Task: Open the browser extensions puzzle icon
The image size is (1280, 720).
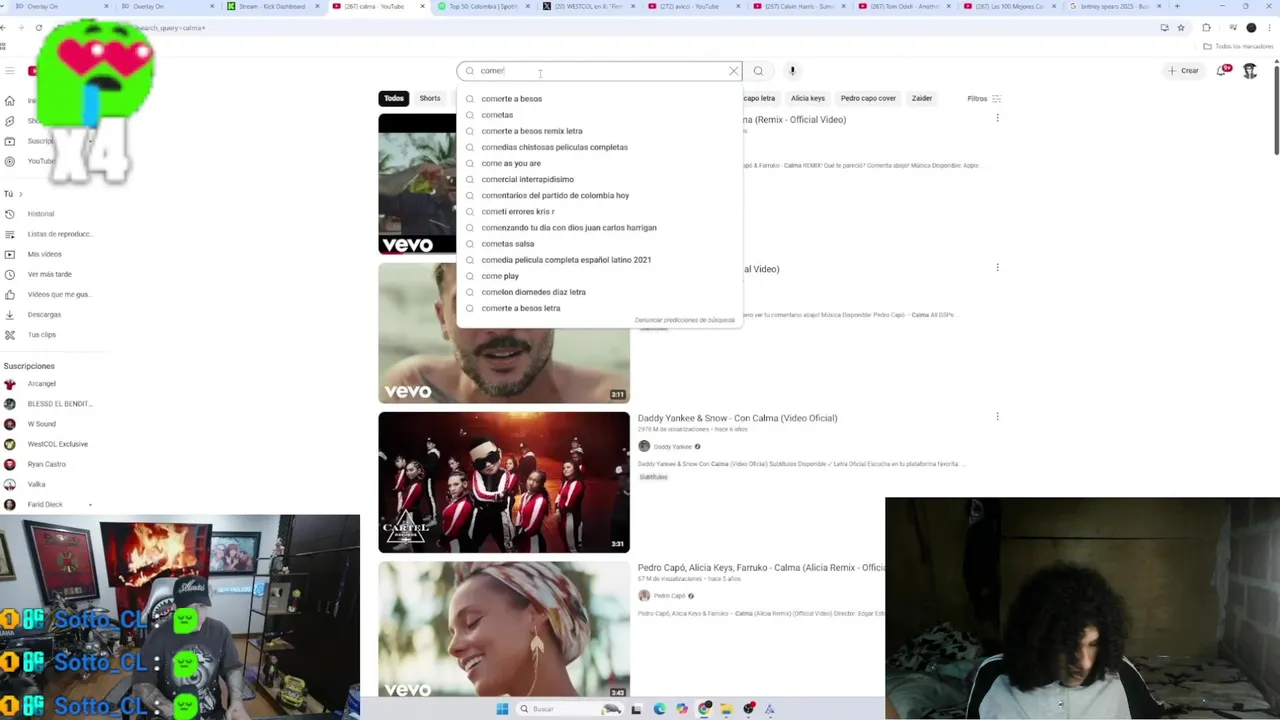Action: coord(1206,28)
